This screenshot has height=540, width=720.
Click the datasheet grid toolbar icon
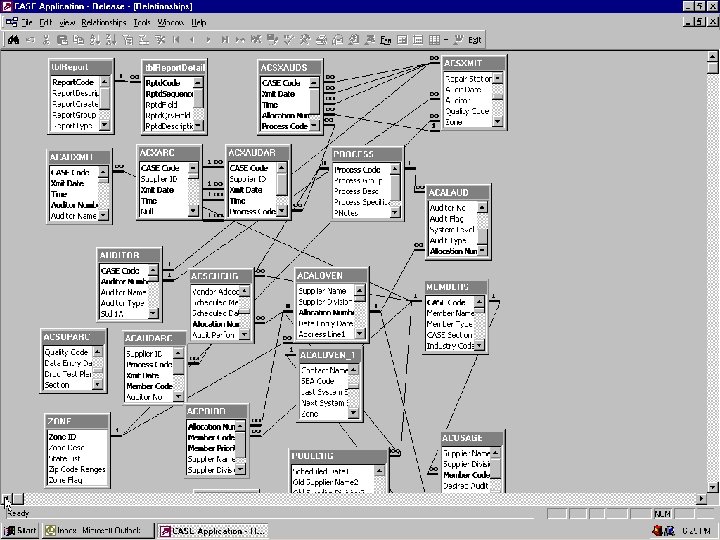click(434, 40)
